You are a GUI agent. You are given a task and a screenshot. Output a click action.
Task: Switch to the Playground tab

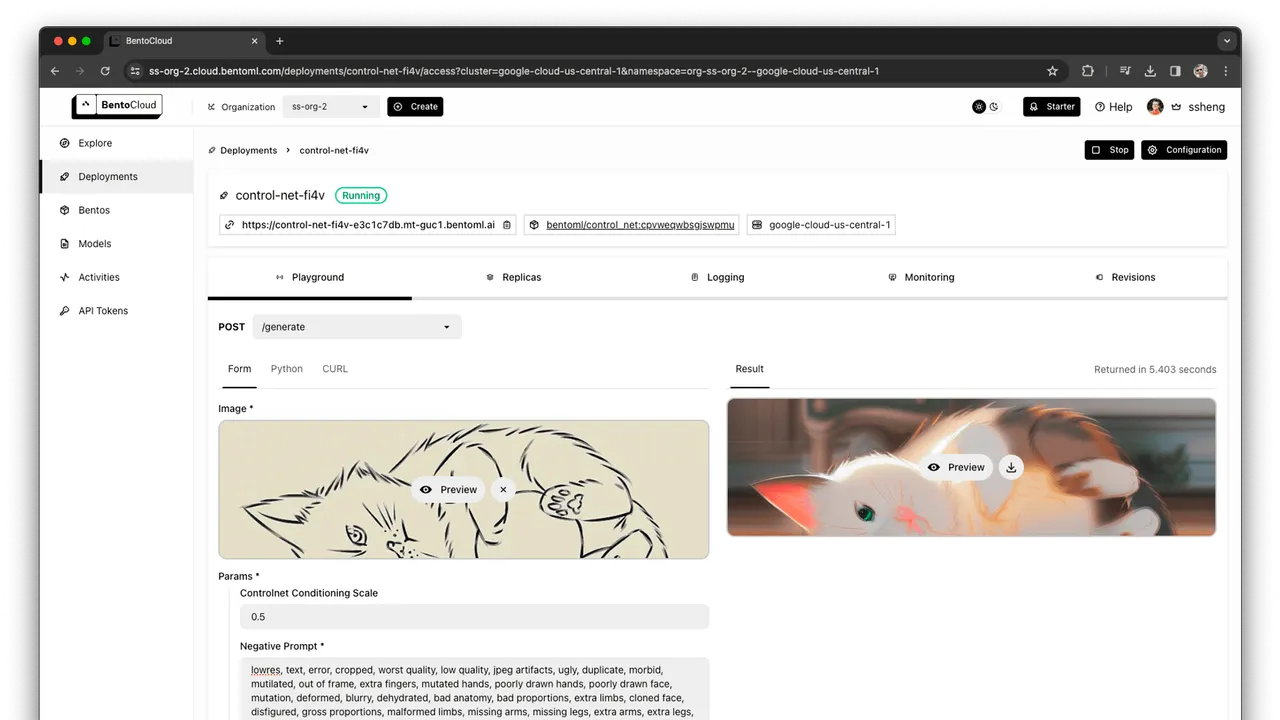point(309,277)
